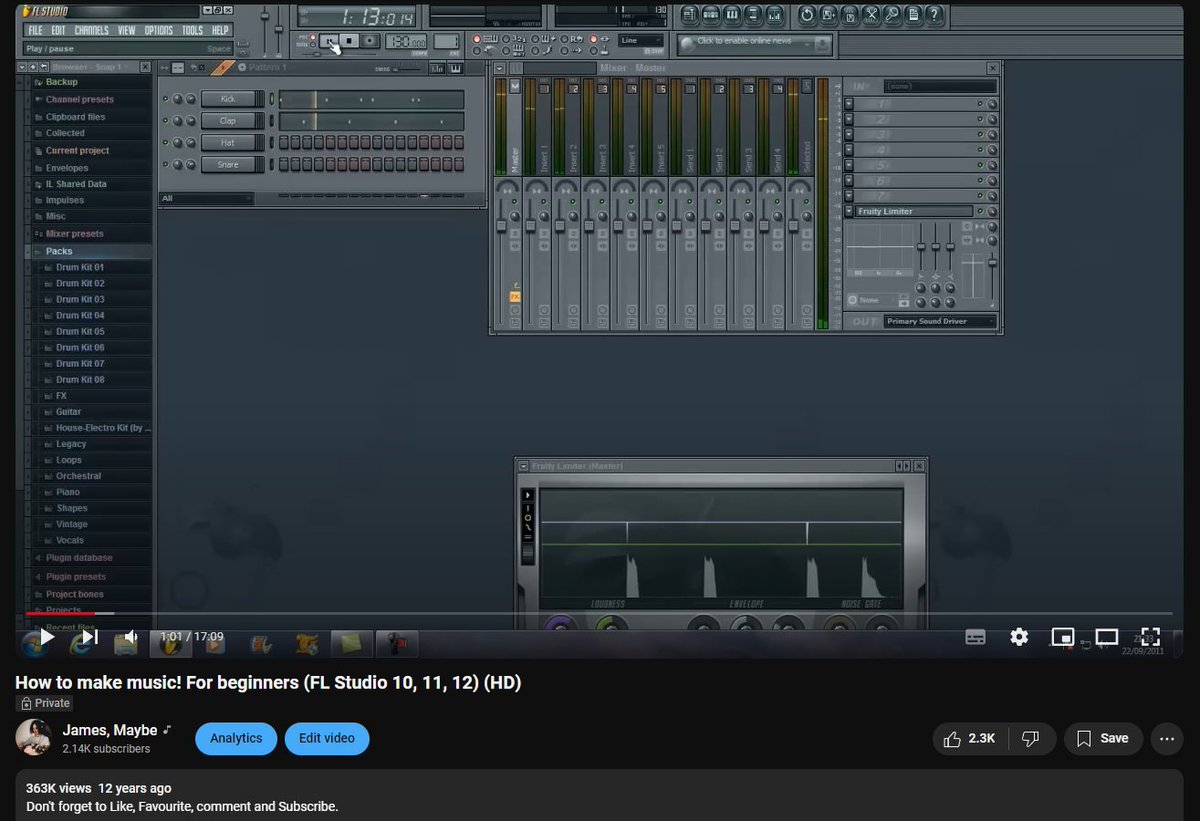Mute the Kick channel green LED

164,99
